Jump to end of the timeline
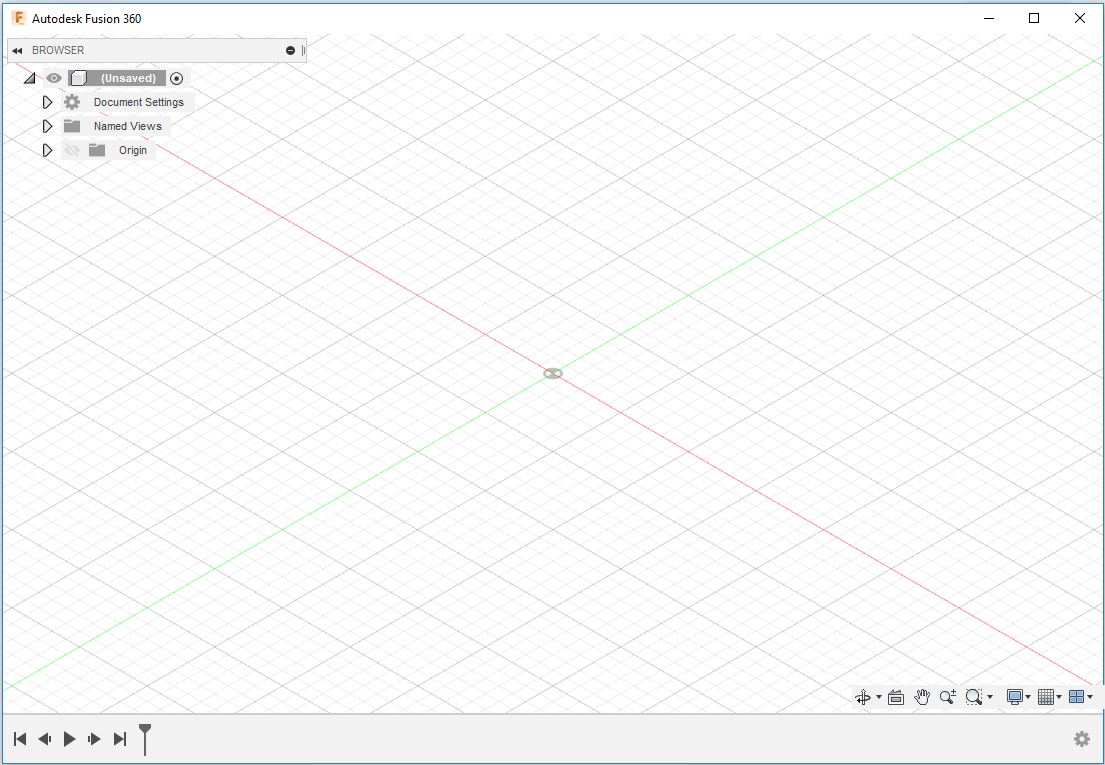Viewport: 1105px width, 765px height. pos(120,739)
